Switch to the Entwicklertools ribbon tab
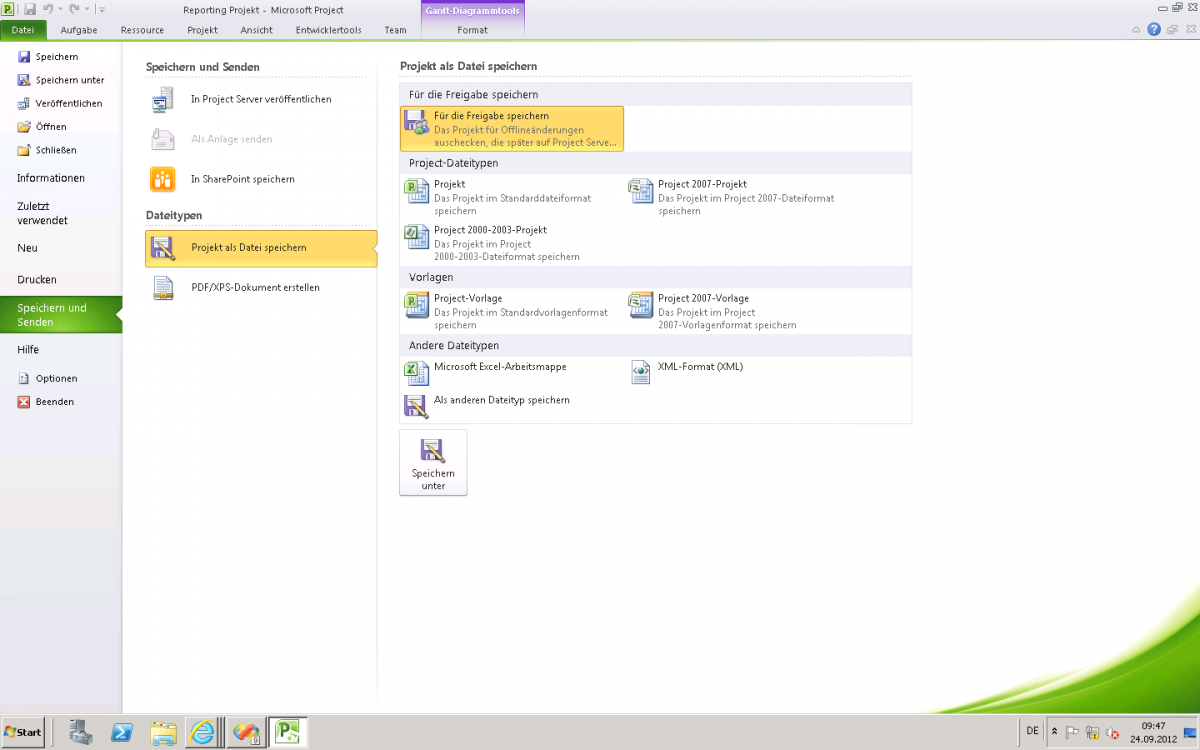This screenshot has width=1200, height=750. pos(329,30)
